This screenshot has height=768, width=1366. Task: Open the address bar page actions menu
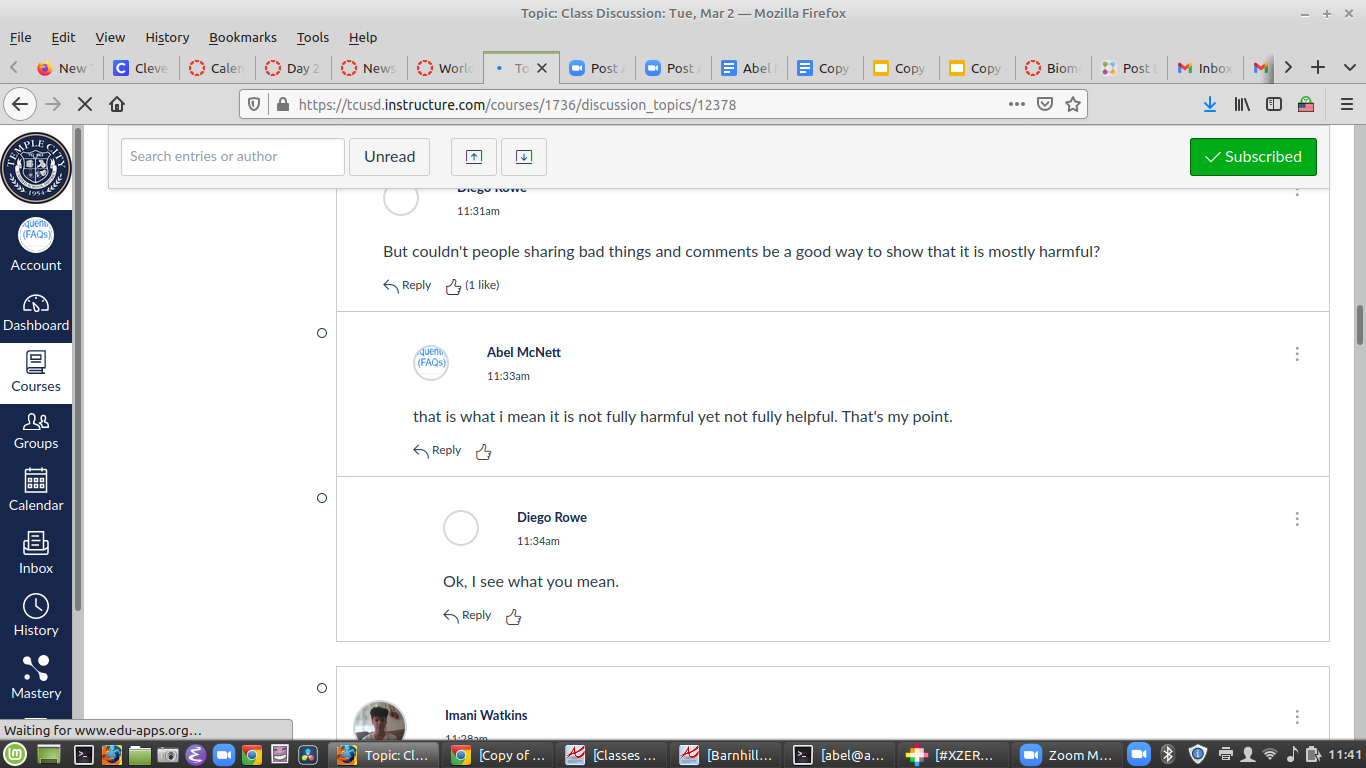(x=1017, y=104)
